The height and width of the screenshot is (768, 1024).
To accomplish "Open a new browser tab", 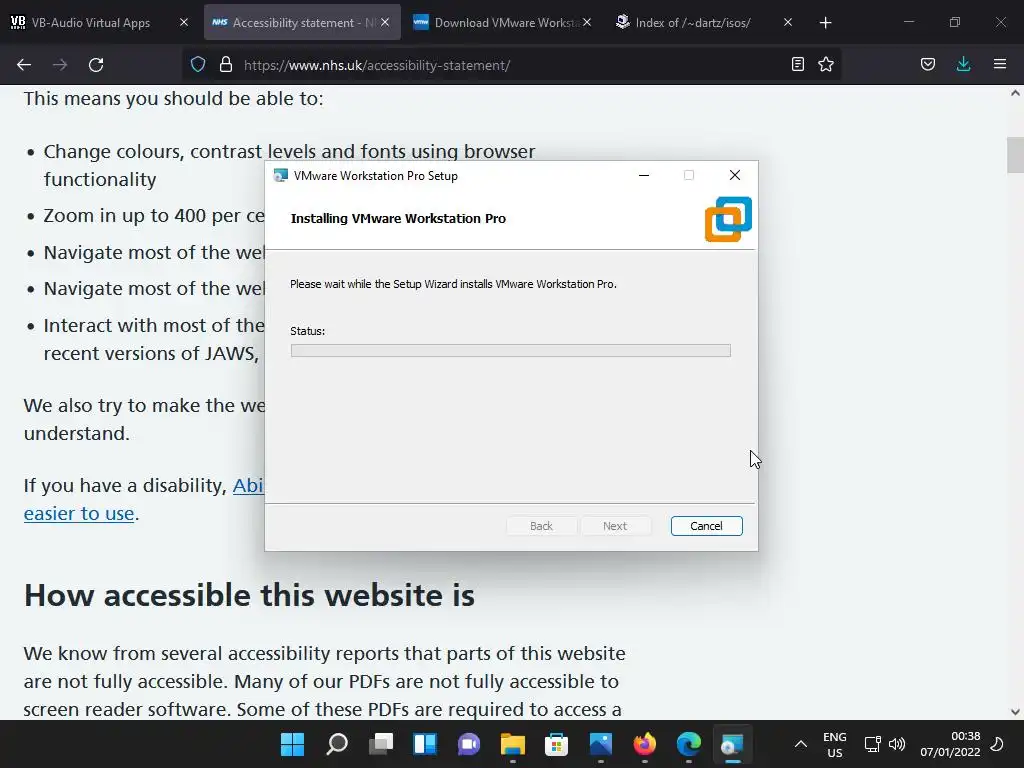I will tap(825, 23).
